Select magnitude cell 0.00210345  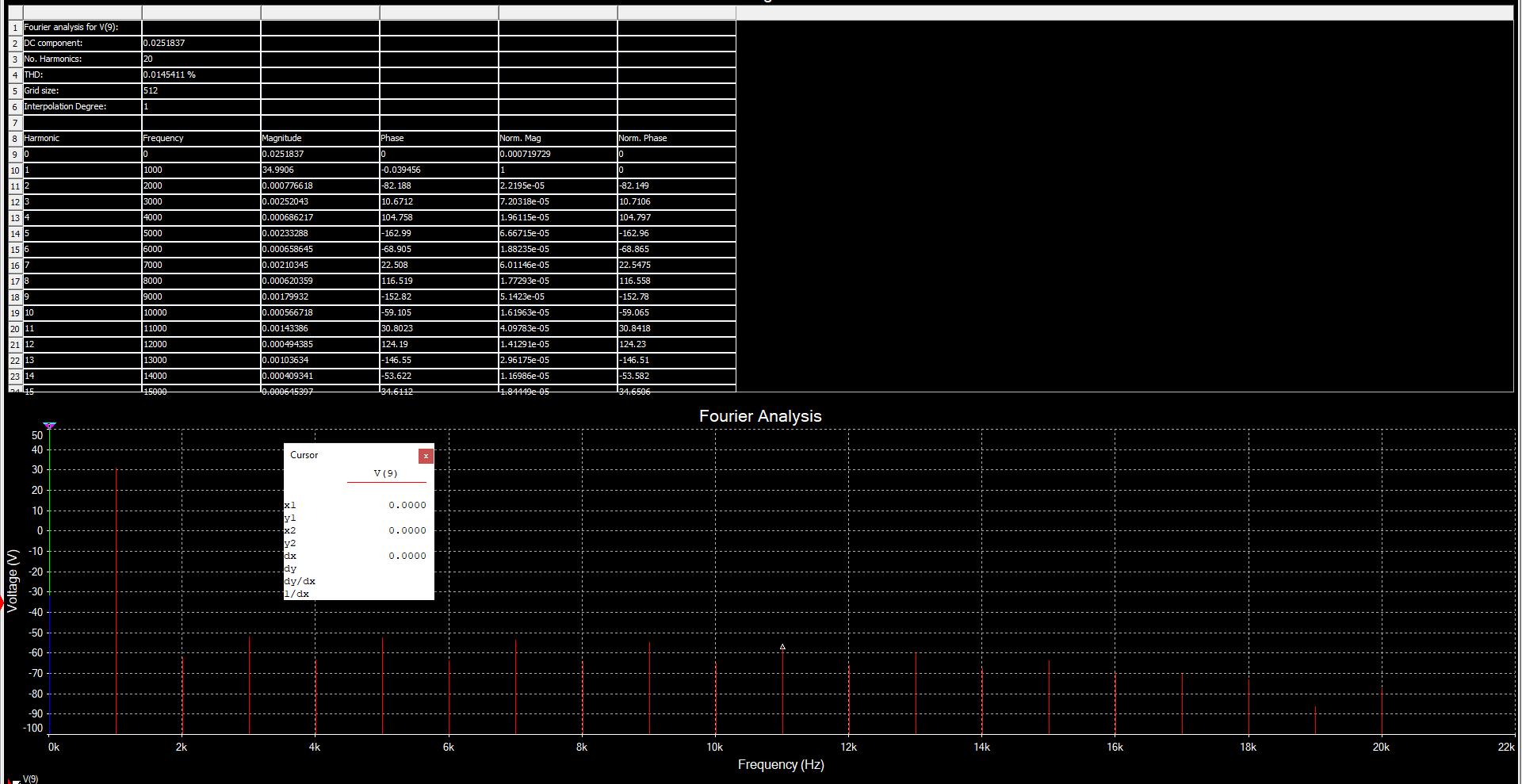click(x=320, y=266)
